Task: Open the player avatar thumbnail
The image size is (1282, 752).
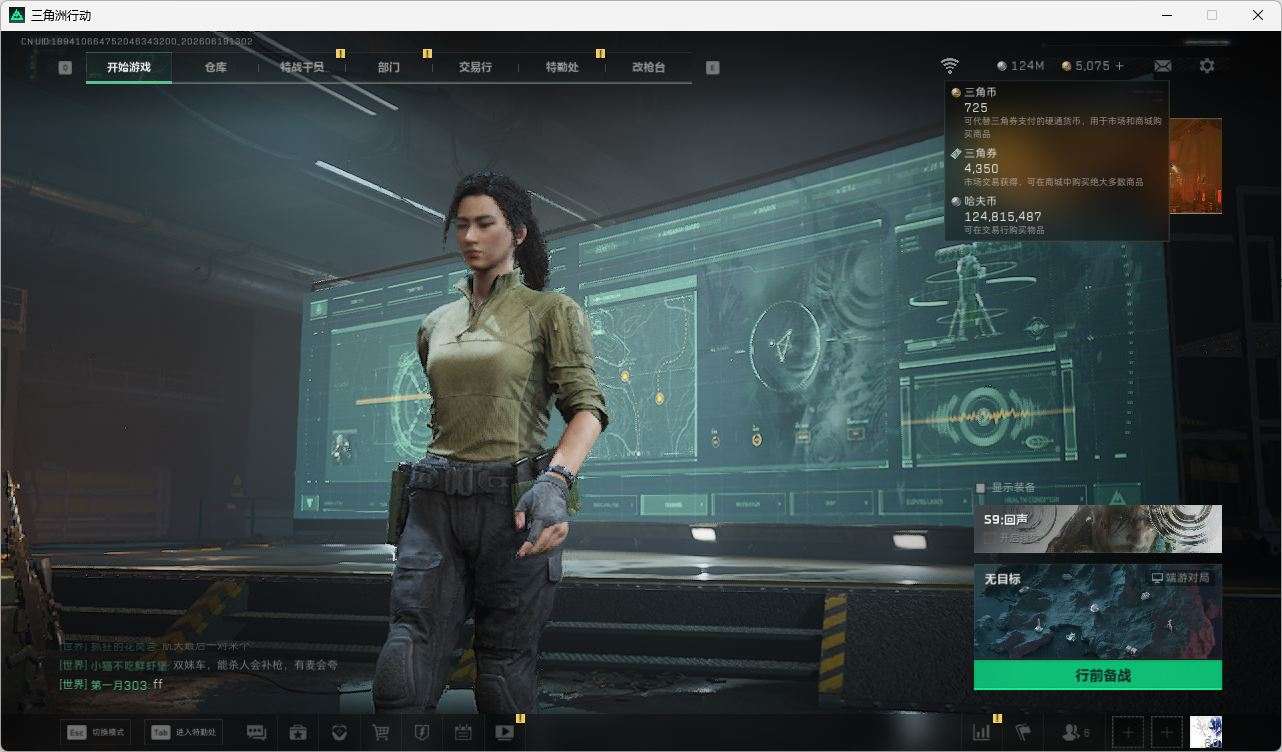Action: coord(1206,732)
